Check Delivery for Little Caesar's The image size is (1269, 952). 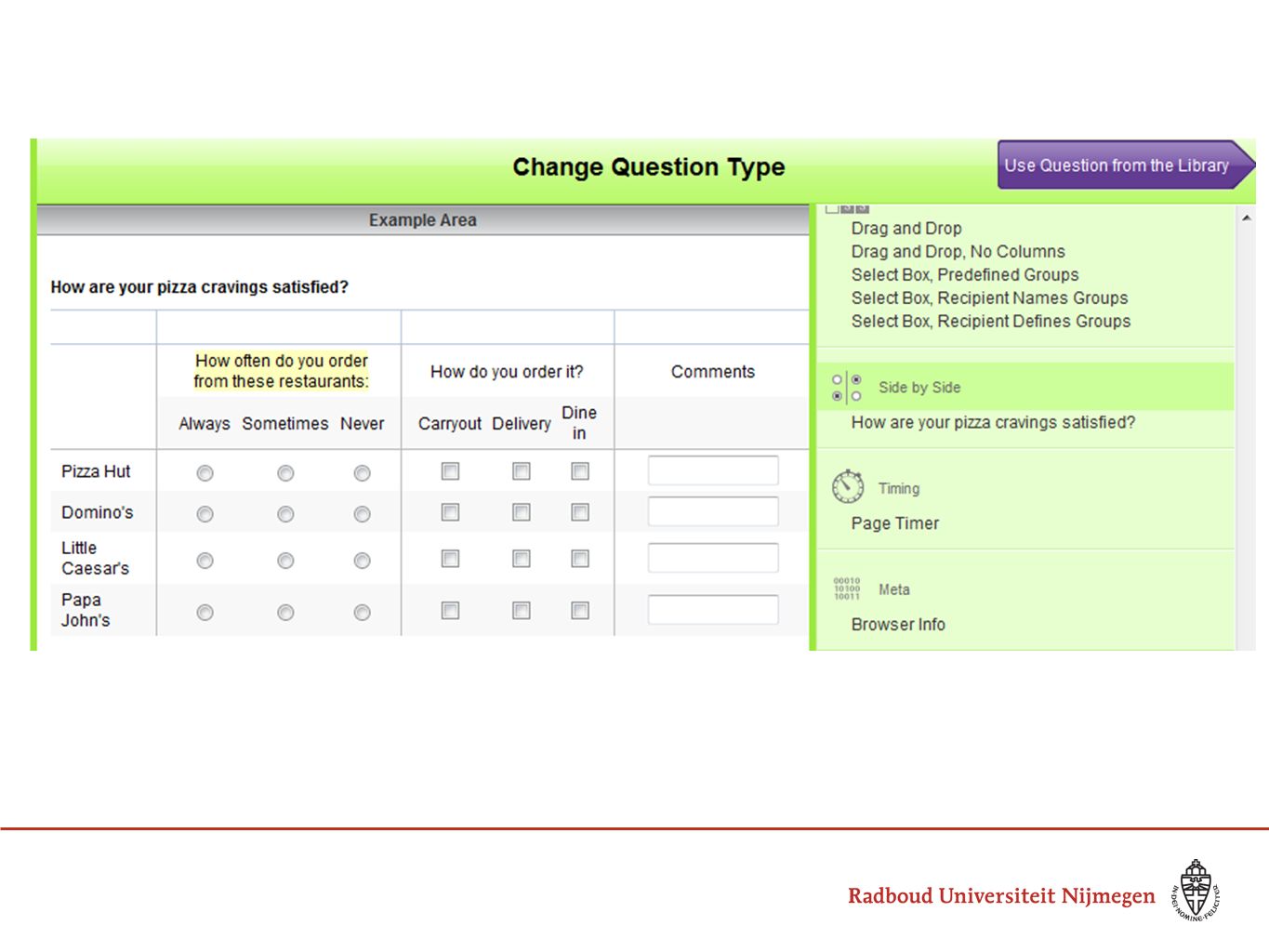[522, 559]
